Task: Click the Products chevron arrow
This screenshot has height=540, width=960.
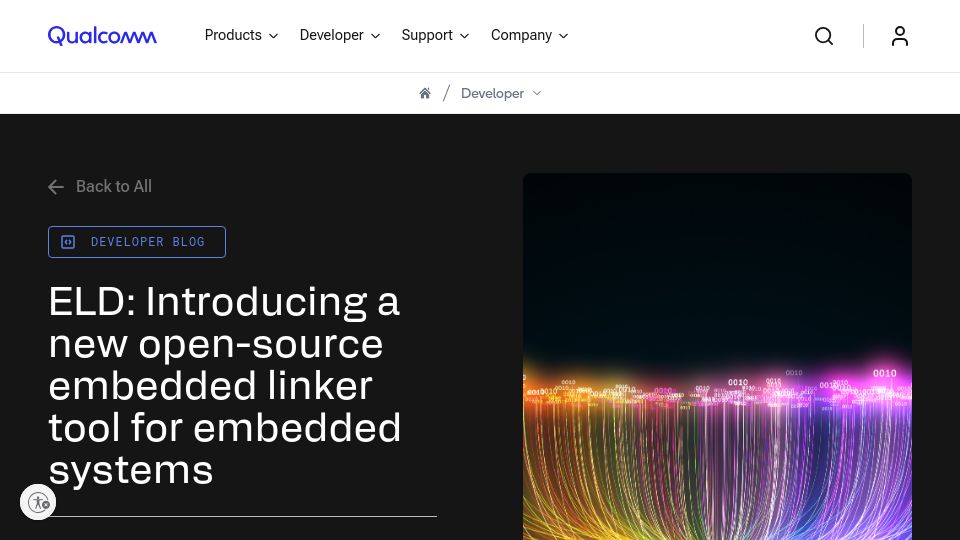Action: point(274,36)
